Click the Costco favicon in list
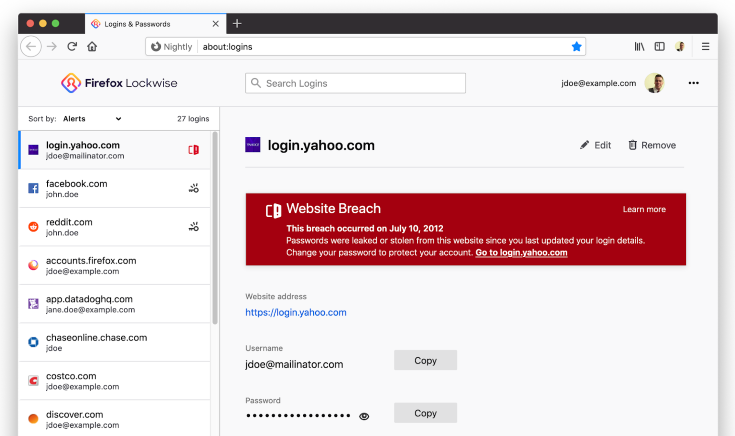Screen dimensions: 735x436 click(33, 381)
